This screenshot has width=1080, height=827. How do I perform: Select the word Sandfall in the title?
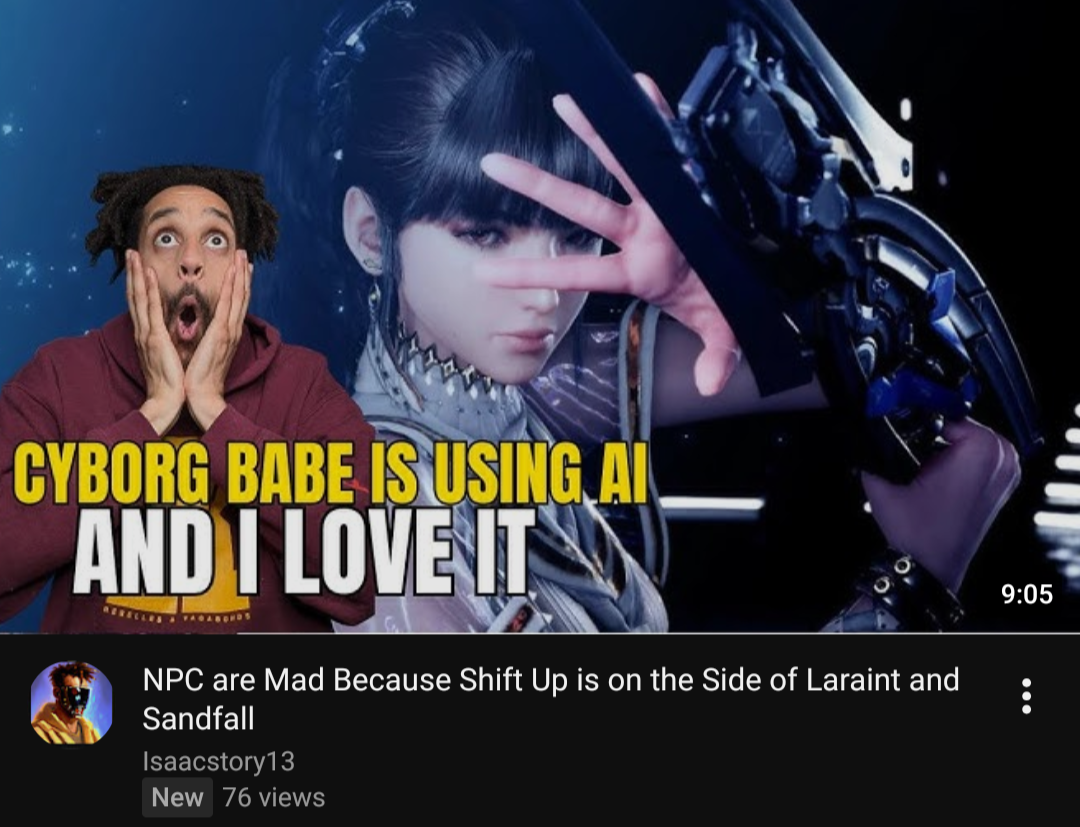[x=198, y=719]
